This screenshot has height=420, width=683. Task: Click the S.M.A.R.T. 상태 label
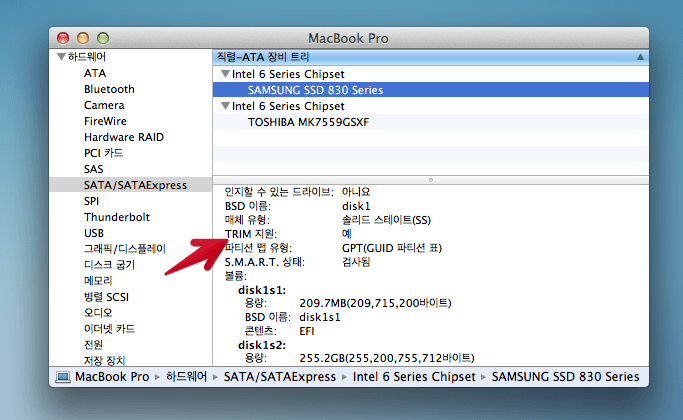pyautogui.click(x=265, y=262)
